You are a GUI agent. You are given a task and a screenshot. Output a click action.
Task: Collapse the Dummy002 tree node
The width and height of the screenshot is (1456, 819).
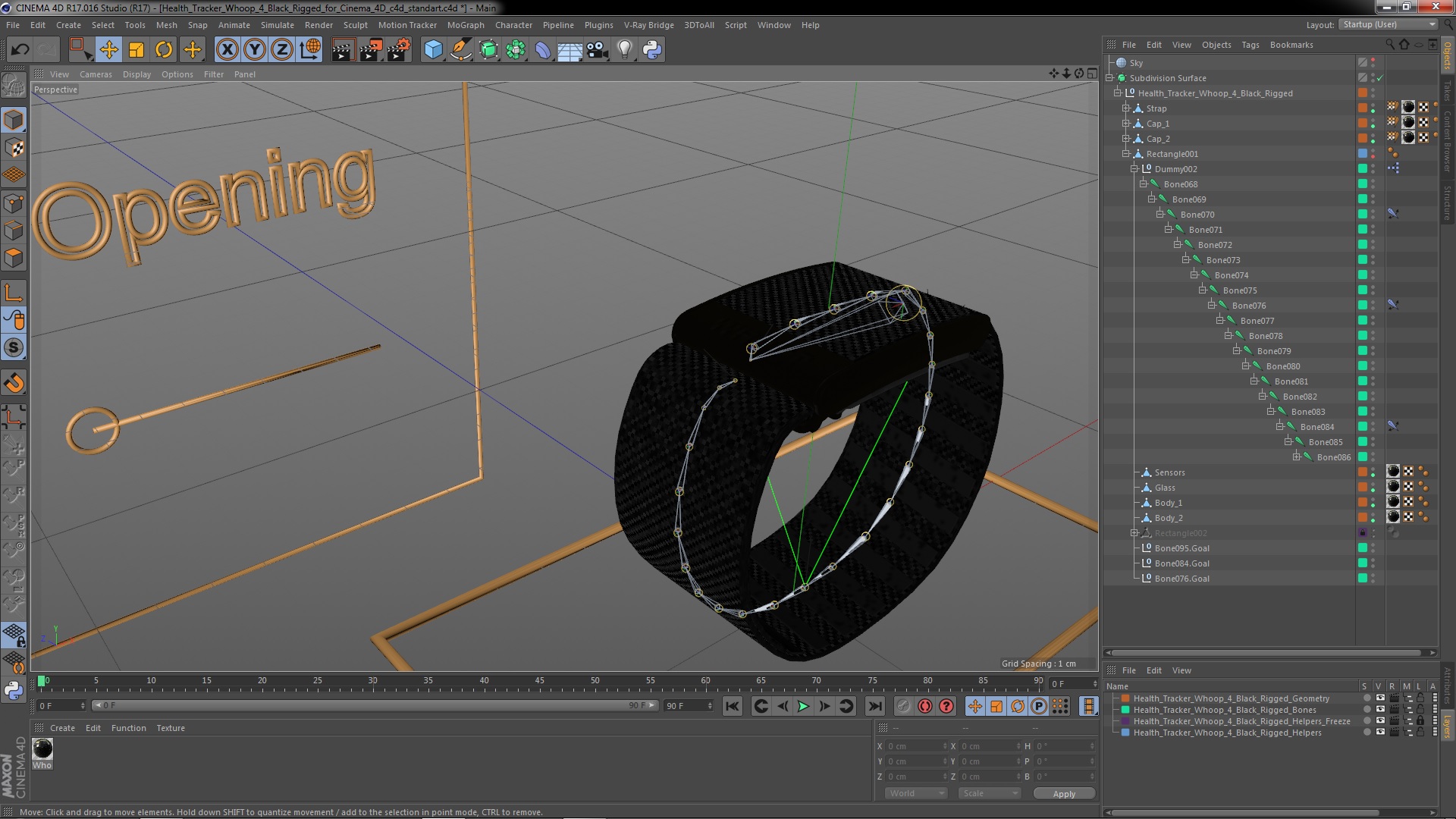click(1134, 169)
